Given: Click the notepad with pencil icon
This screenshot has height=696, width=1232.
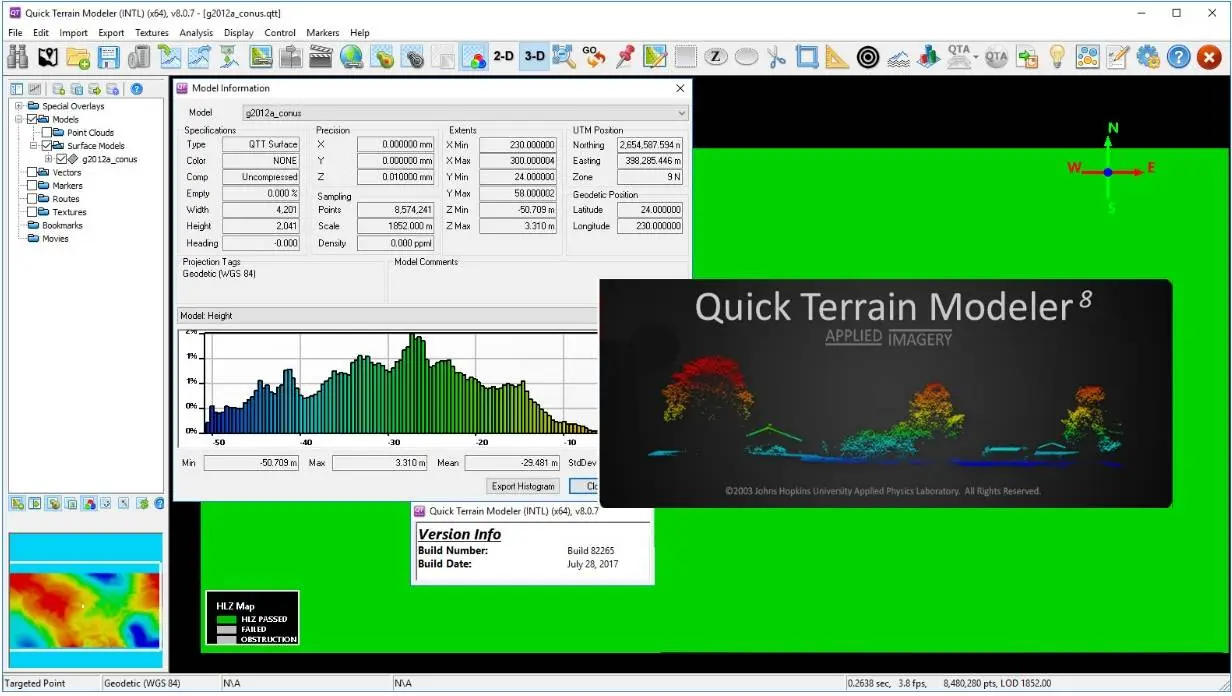Looking at the screenshot, I should click(1118, 57).
